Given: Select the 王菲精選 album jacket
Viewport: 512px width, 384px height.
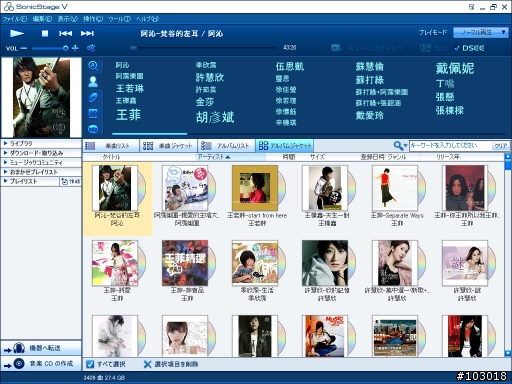Looking at the screenshot, I should click(x=185, y=263).
